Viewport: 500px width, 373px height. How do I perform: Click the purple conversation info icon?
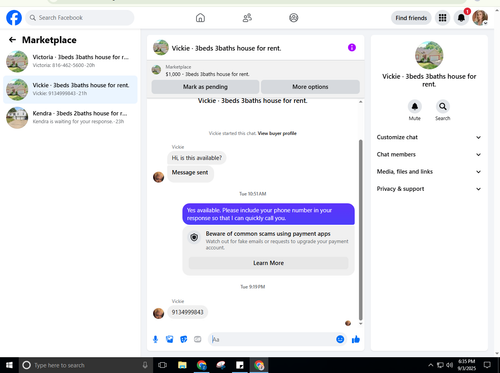pyautogui.click(x=352, y=48)
